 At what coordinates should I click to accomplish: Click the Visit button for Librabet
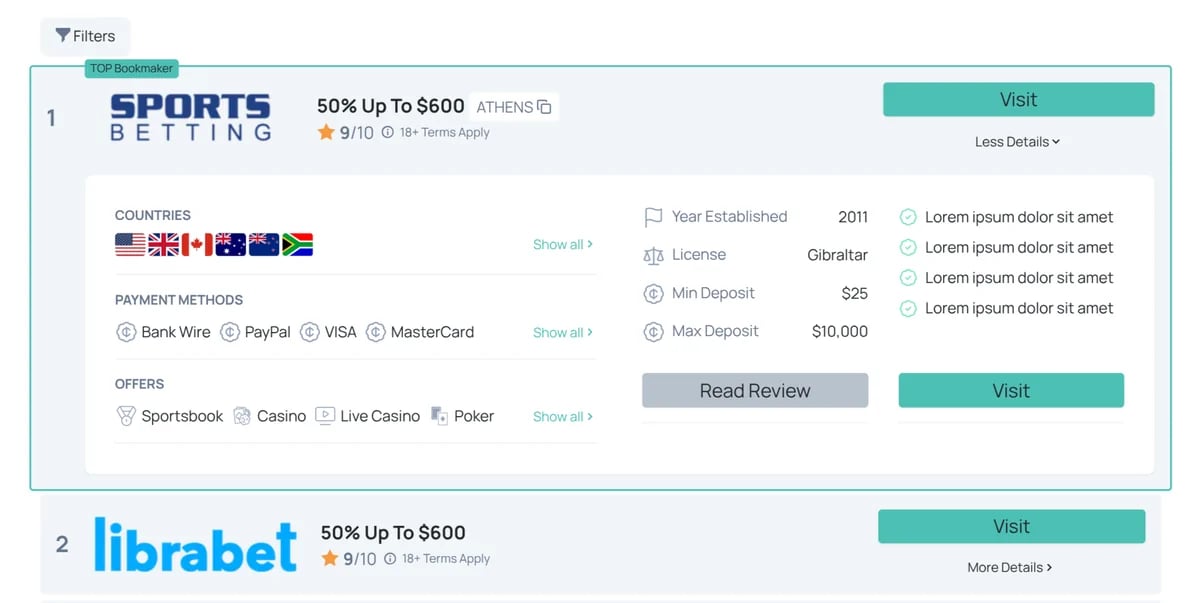tap(1011, 526)
